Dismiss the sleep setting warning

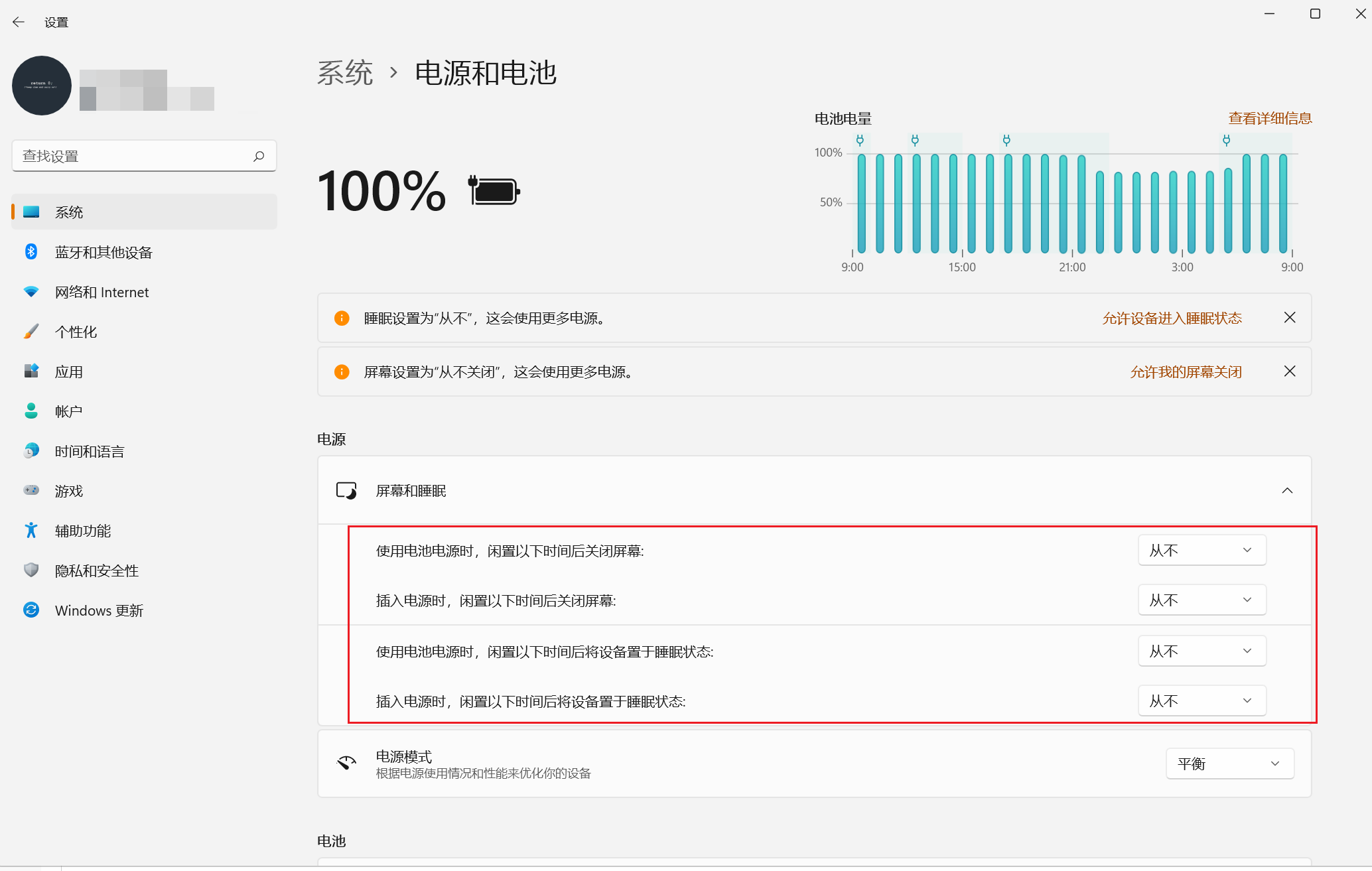point(1289,318)
